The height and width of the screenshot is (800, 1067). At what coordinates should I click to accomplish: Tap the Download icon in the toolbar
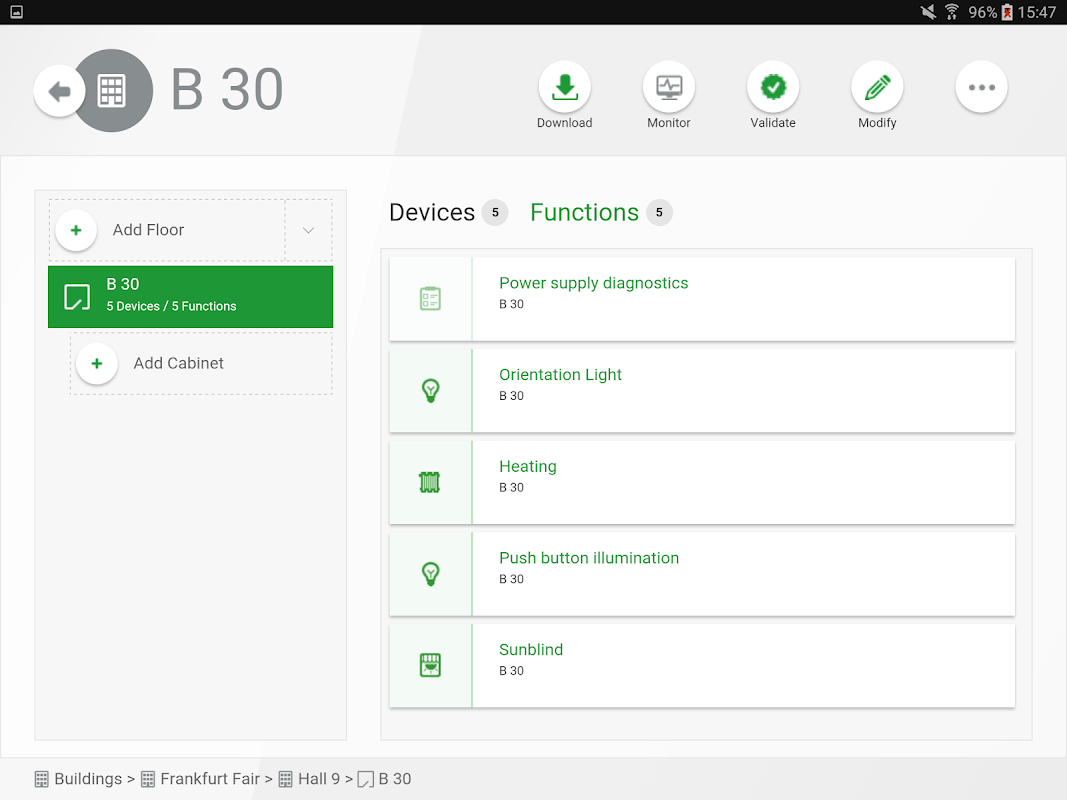(x=565, y=88)
